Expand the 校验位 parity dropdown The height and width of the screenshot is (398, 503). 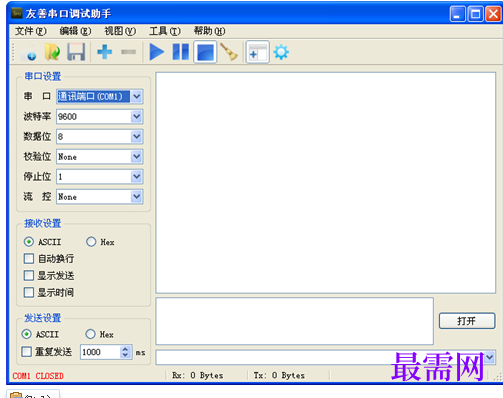click(136, 157)
